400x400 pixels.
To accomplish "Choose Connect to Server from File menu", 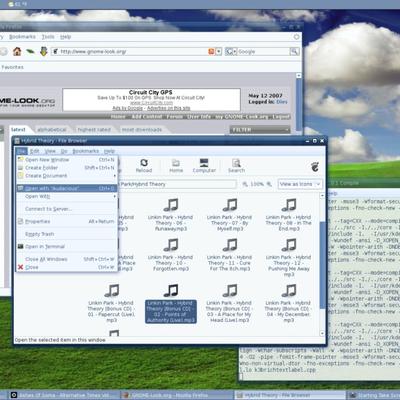I will [67, 209].
